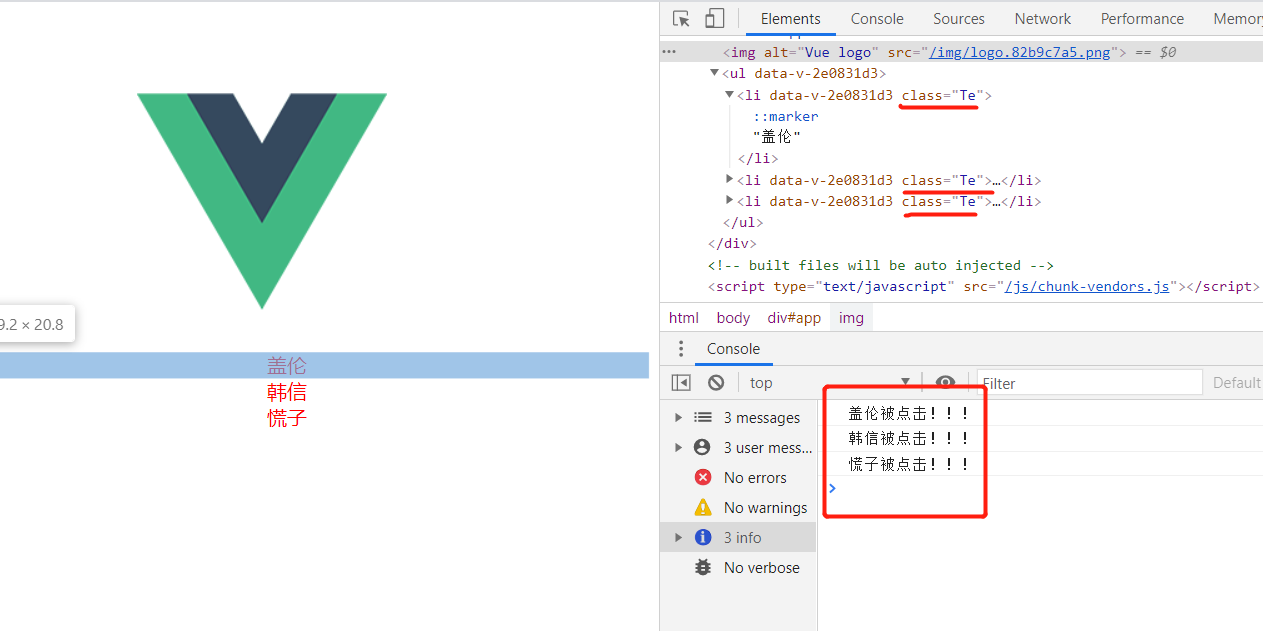Select the No warnings sidebar row
The width and height of the screenshot is (1263, 631).
coord(738,508)
